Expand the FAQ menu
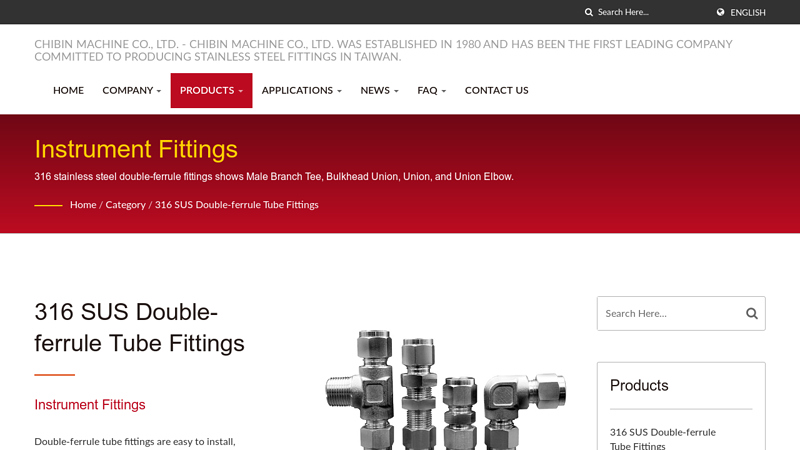 coord(431,90)
